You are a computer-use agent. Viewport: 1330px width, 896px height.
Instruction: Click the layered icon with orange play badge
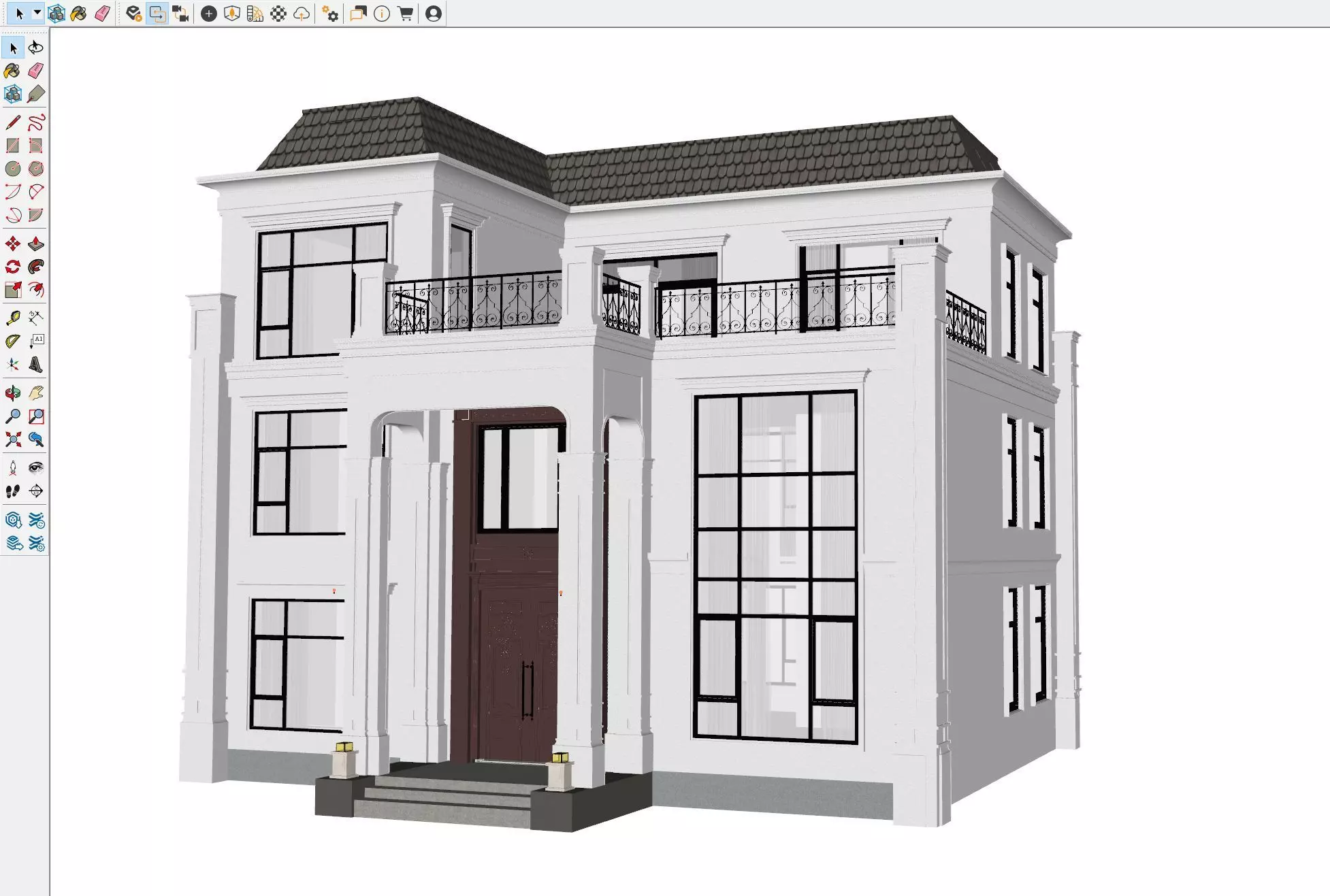click(134, 14)
